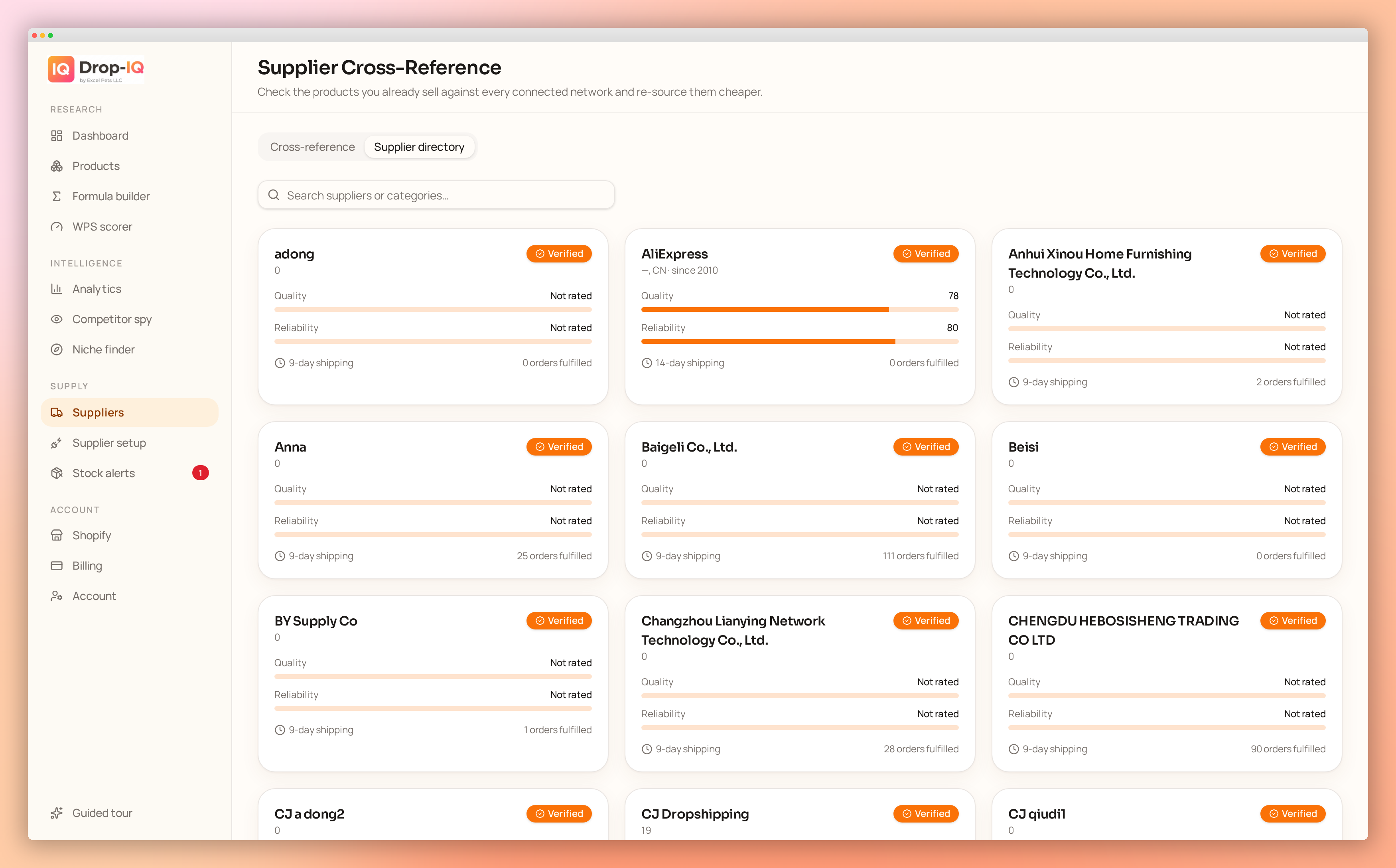This screenshot has height=868, width=1396.
Task: Click the Shopify store icon
Action: click(56, 535)
